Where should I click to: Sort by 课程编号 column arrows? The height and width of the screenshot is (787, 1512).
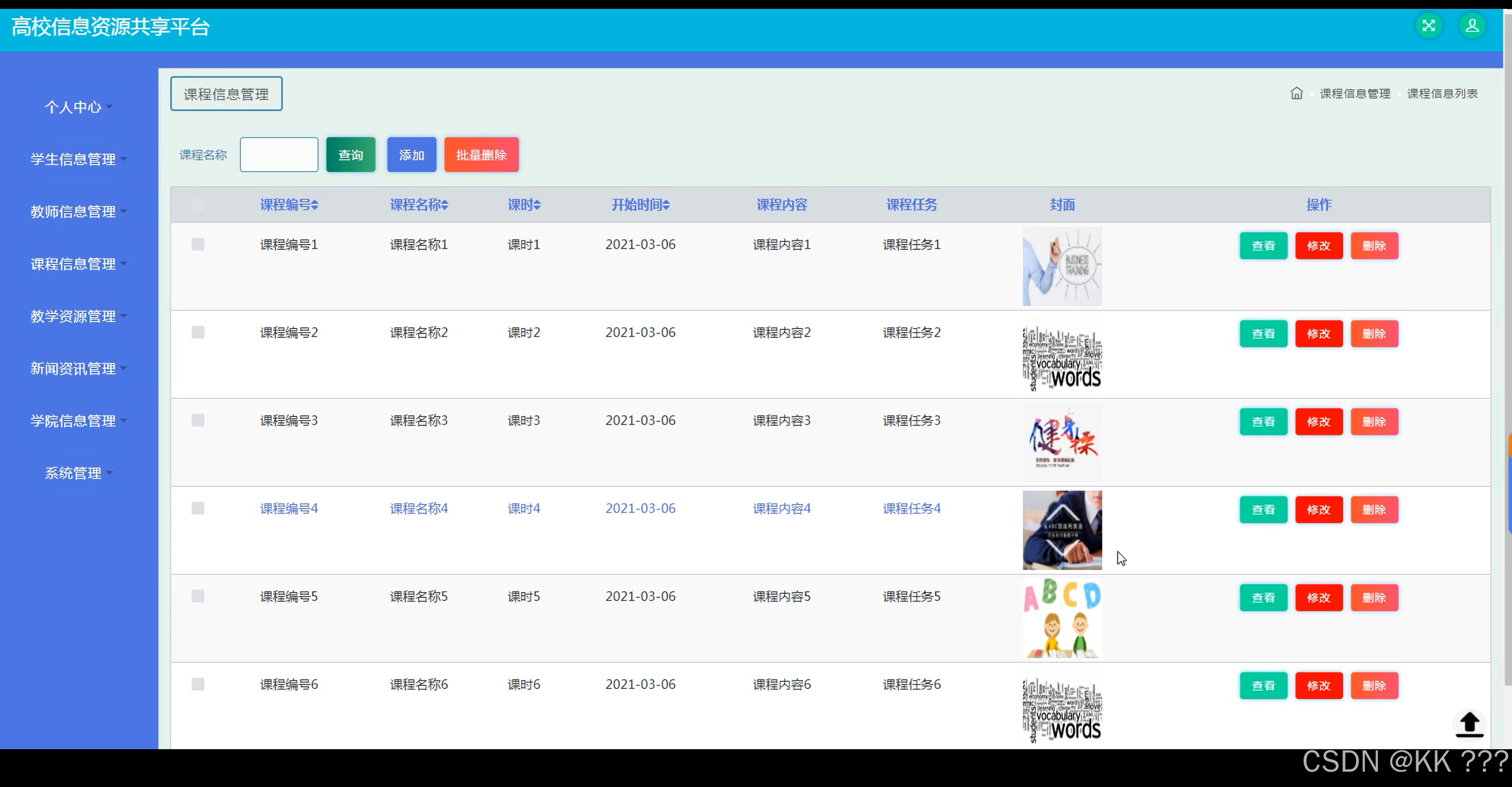pos(315,205)
